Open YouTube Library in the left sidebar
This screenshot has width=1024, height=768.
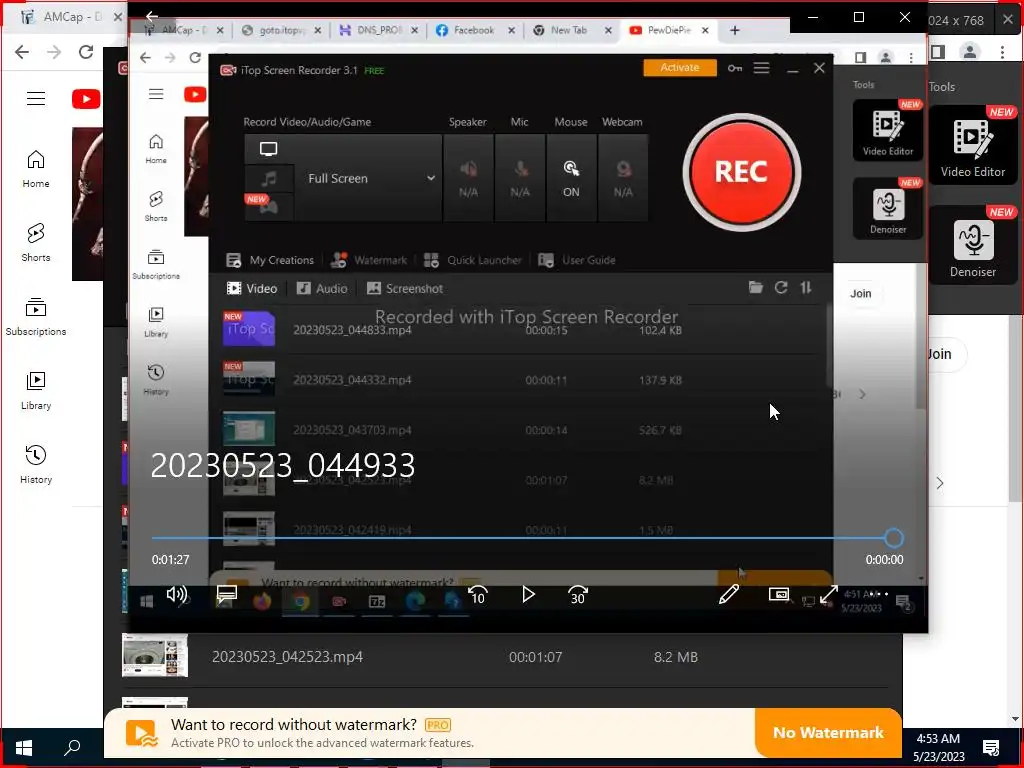pos(36,391)
